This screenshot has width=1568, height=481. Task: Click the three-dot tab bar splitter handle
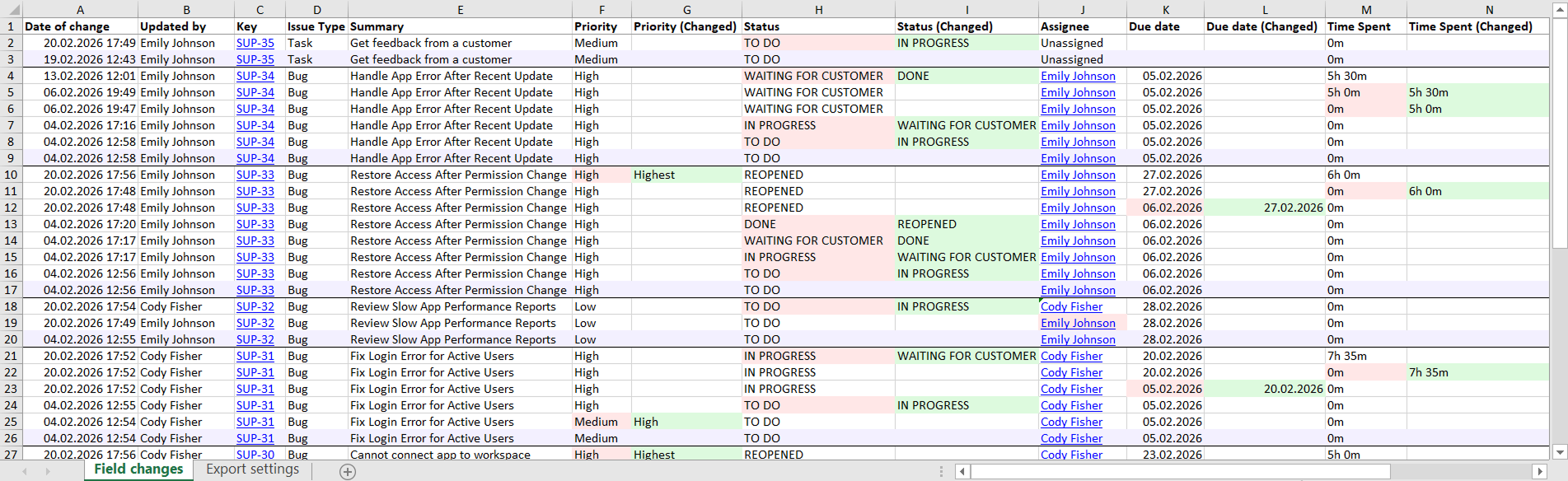coord(941,471)
